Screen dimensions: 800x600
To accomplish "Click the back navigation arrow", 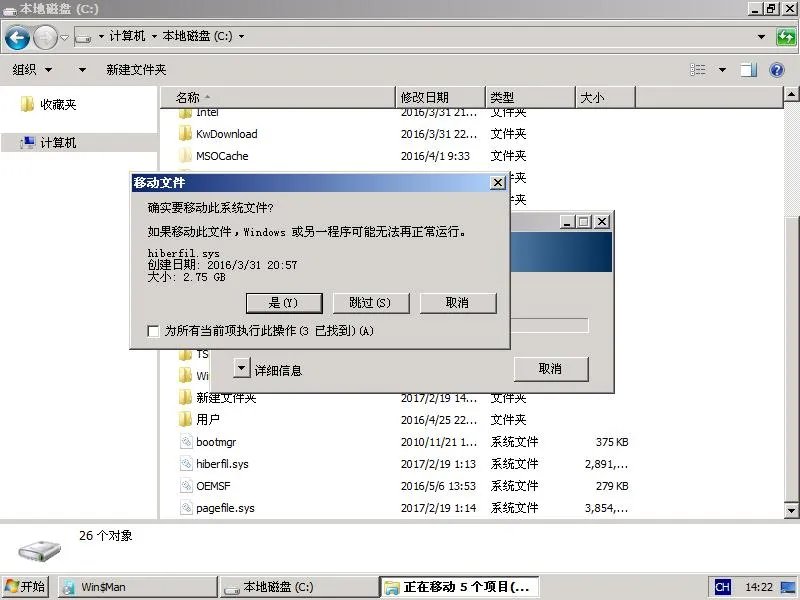I will (17, 38).
